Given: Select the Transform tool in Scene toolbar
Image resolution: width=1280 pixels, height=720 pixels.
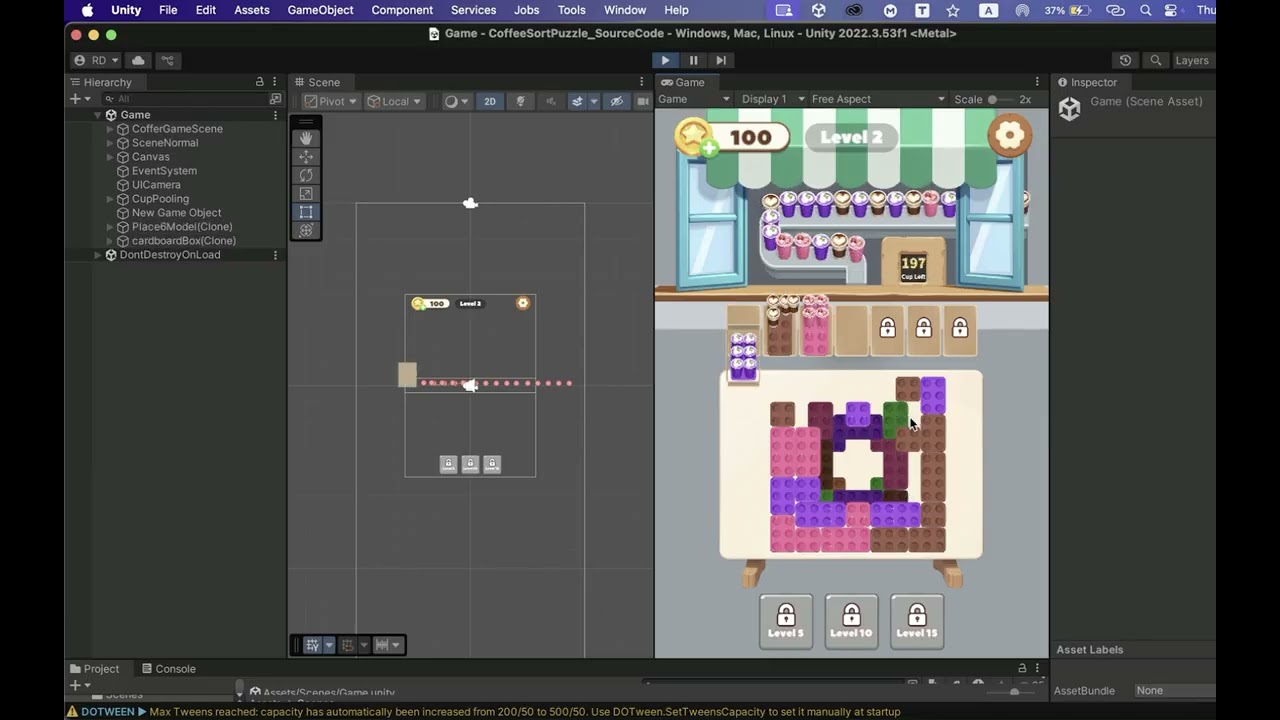Looking at the screenshot, I should (x=306, y=231).
